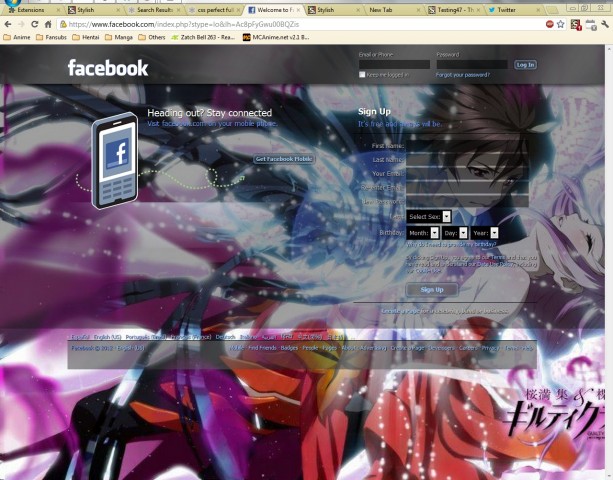This screenshot has height=480, width=613.
Task: Click the browser address bar URL
Action: point(184,24)
